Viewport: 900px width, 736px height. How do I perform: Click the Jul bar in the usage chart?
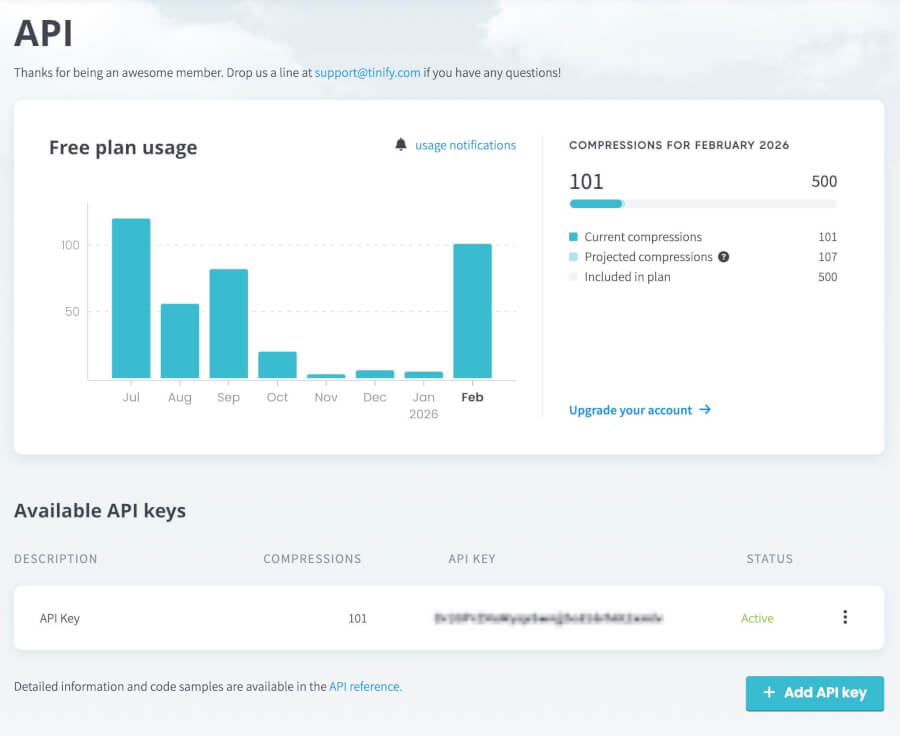131,298
